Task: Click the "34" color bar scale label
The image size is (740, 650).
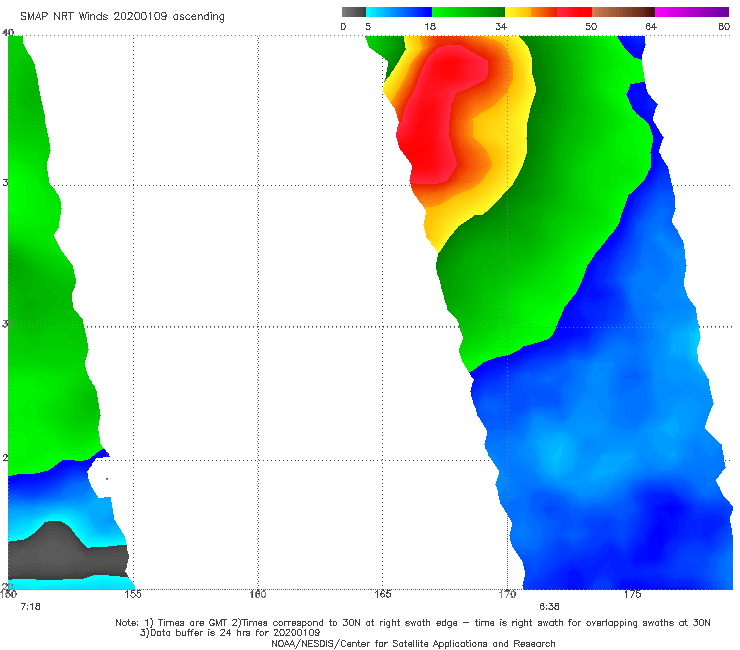Action: [501, 27]
